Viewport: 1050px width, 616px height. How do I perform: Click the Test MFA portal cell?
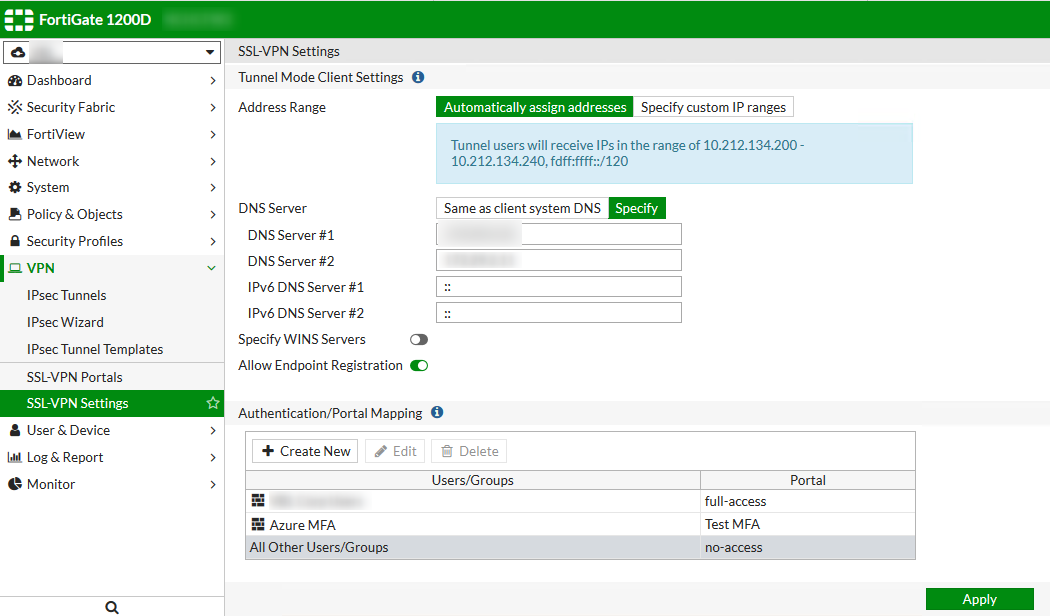(x=808, y=524)
